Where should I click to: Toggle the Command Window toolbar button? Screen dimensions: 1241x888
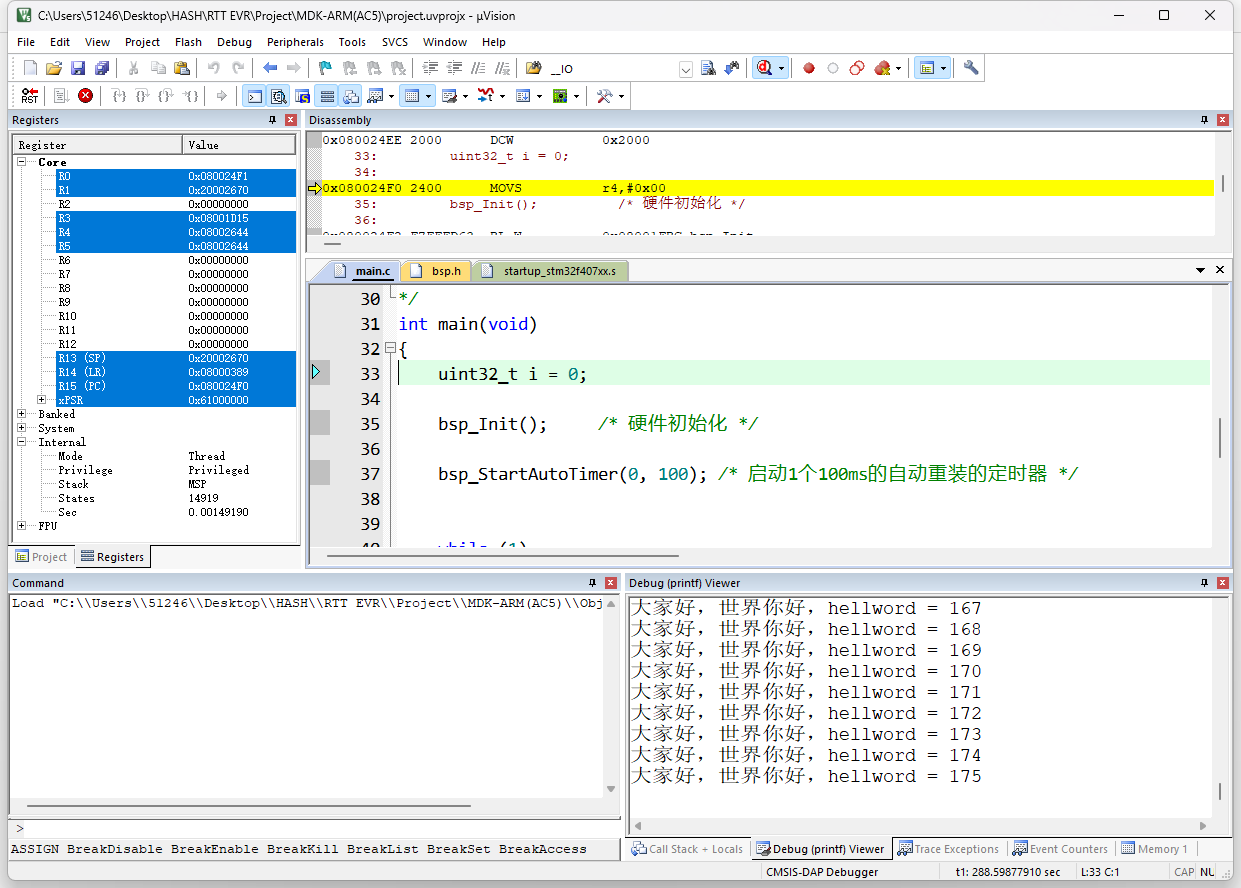point(255,96)
